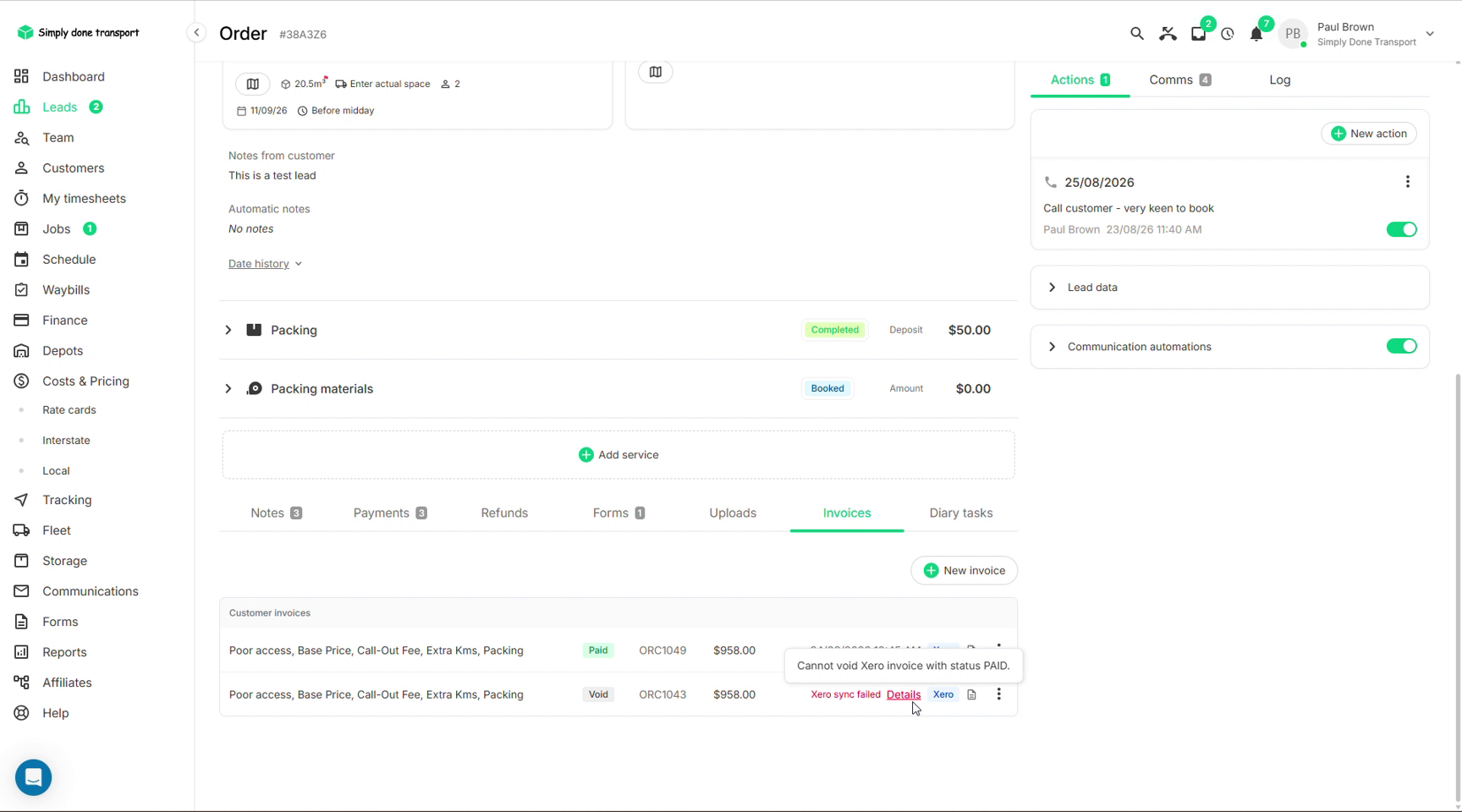This screenshot has height=812, width=1462.
Task: Toggle the Call customer action switch
Action: point(1401,229)
